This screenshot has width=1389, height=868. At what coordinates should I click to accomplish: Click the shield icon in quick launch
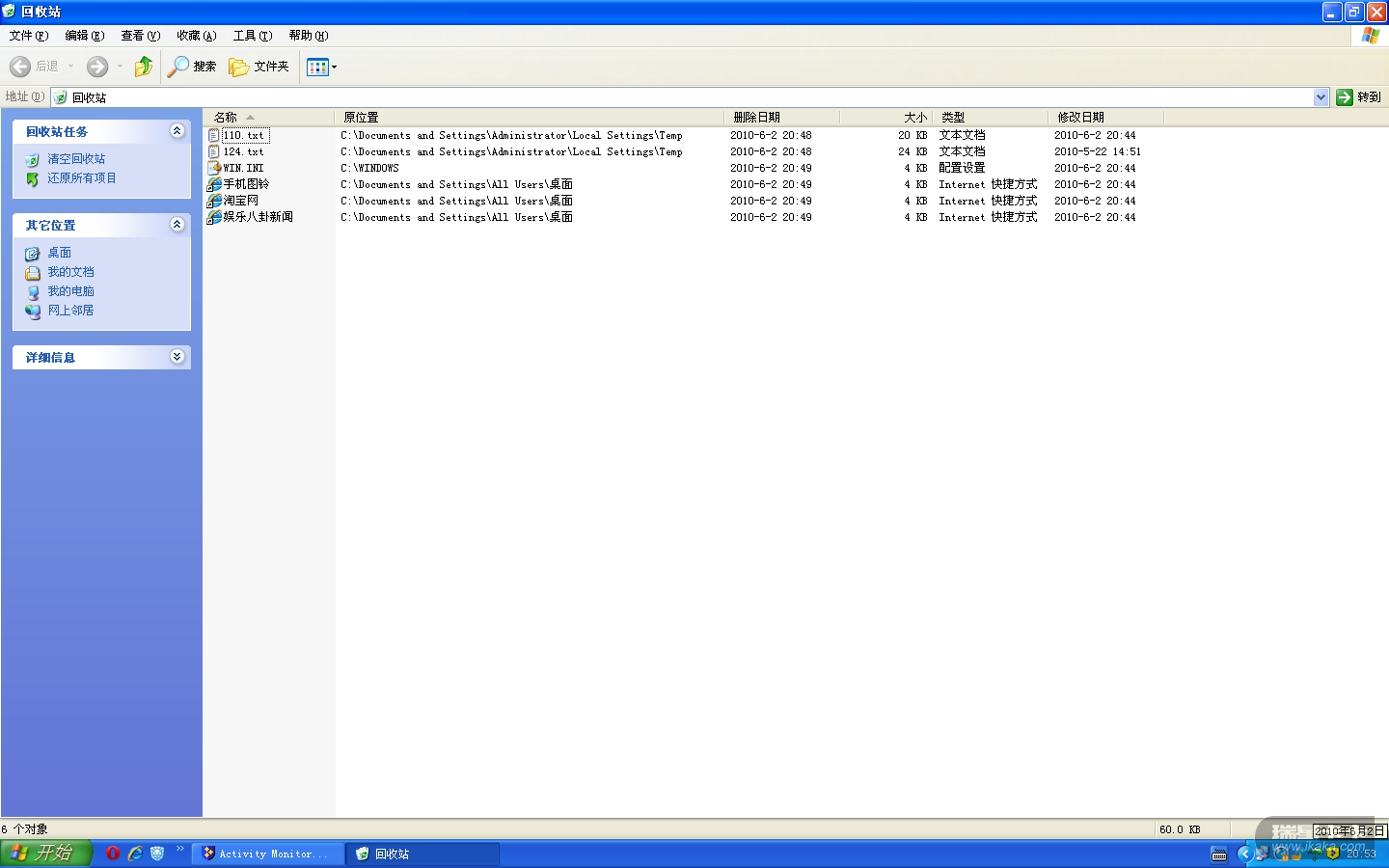coord(157,854)
